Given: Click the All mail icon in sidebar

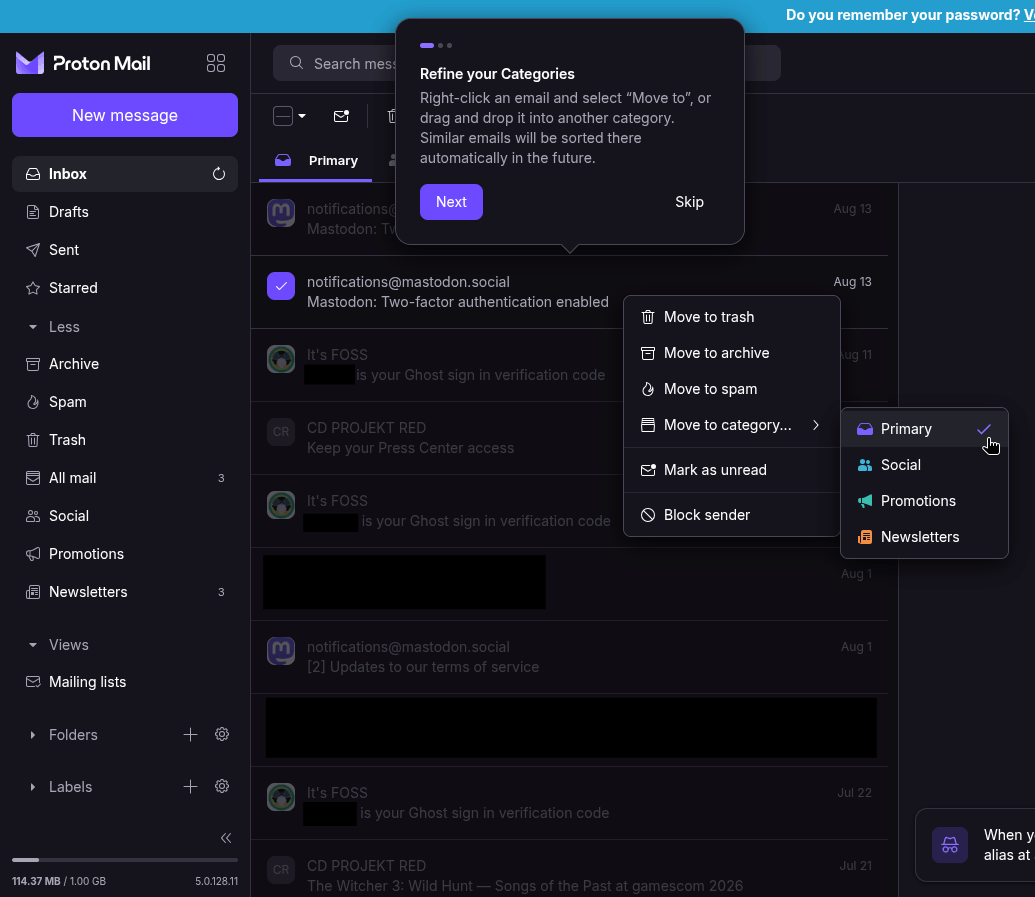Looking at the screenshot, I should (32, 478).
